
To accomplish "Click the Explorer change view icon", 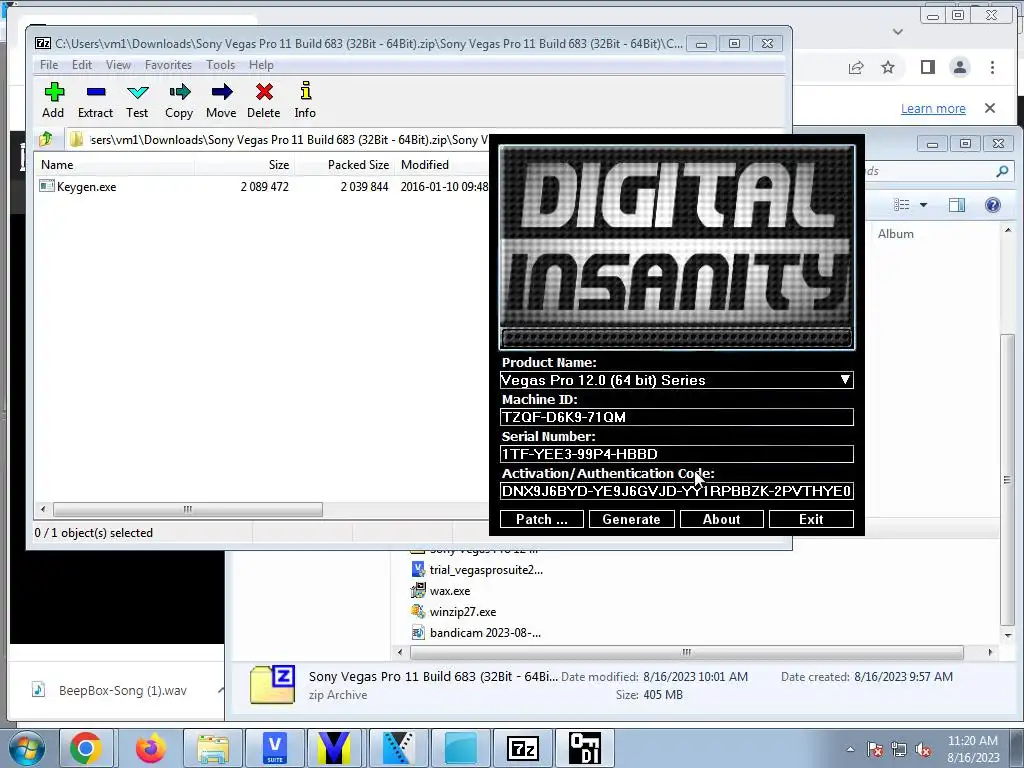I will [x=901, y=205].
